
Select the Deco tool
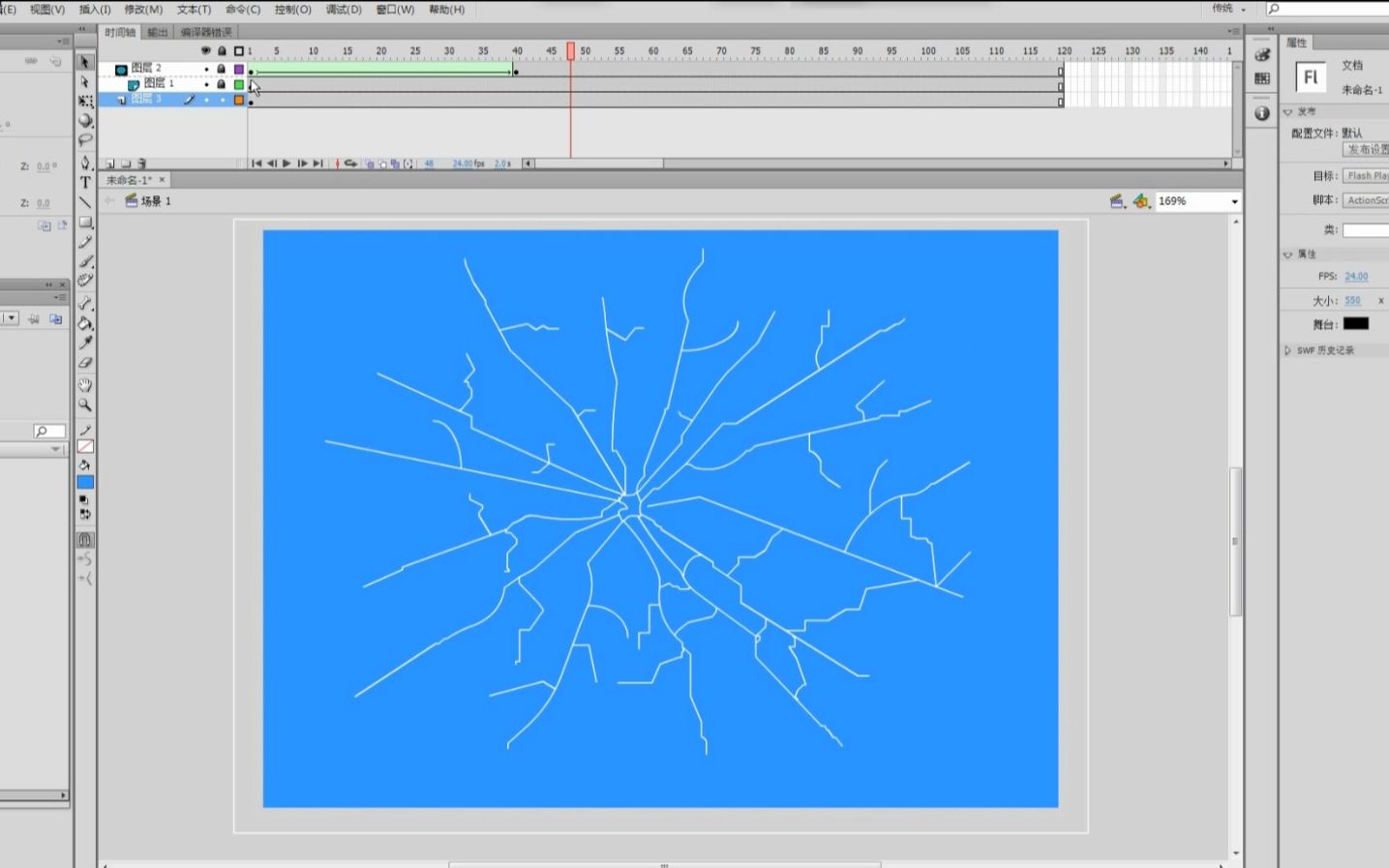coord(85,281)
